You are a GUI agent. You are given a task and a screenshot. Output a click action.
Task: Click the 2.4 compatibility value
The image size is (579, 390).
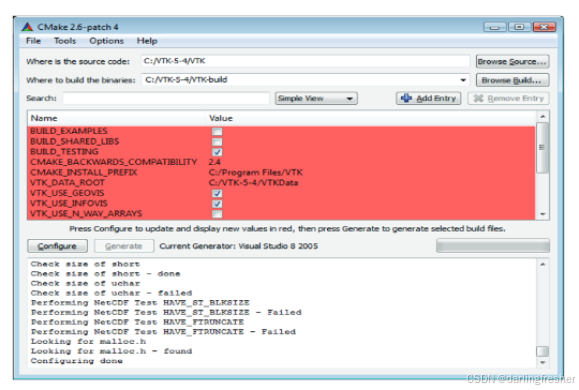point(215,162)
